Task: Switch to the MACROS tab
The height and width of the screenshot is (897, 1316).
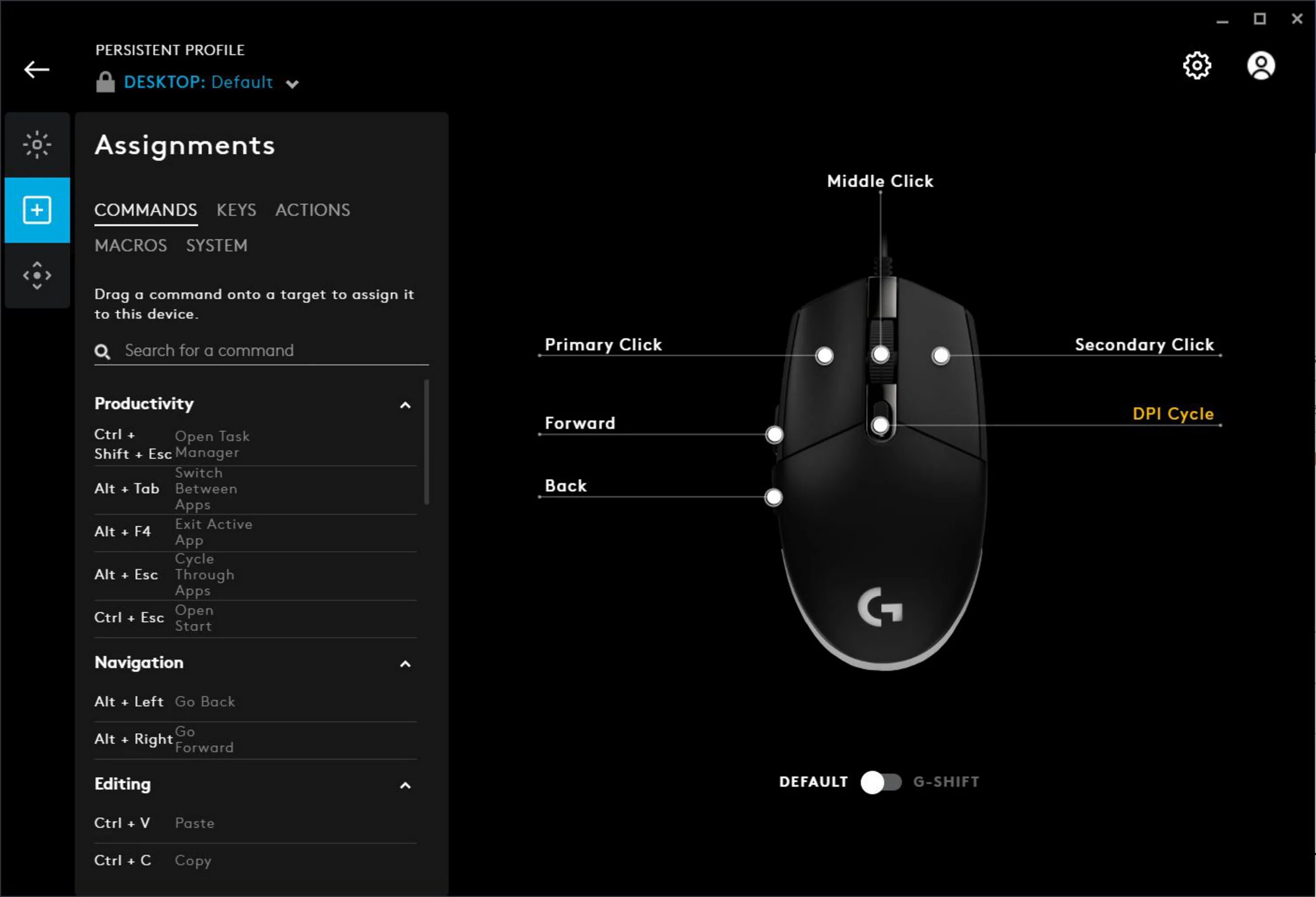Action: [x=131, y=246]
